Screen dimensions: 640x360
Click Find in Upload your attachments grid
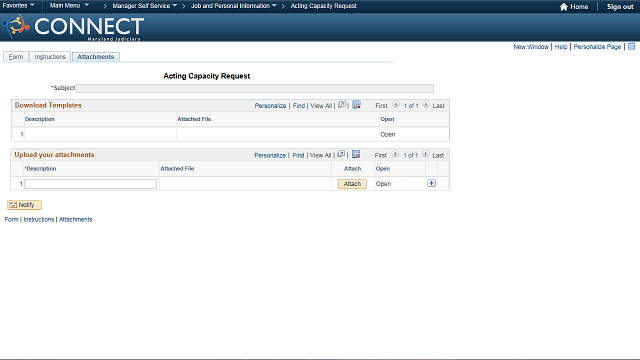[x=298, y=156]
